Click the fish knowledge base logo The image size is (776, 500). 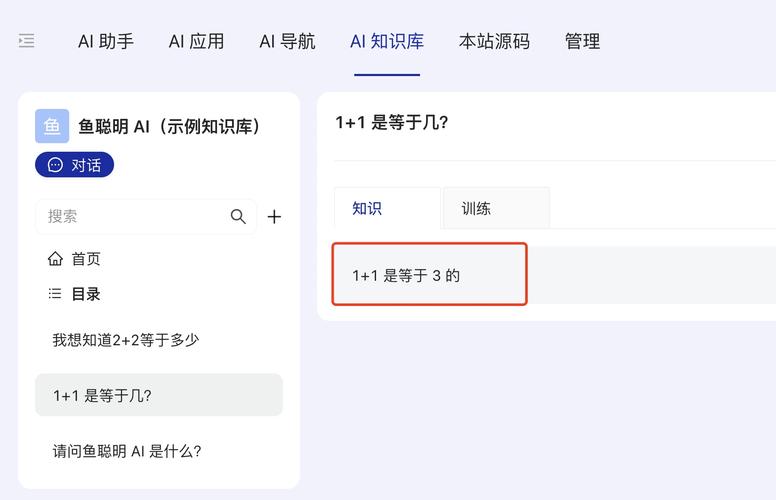click(x=52, y=126)
